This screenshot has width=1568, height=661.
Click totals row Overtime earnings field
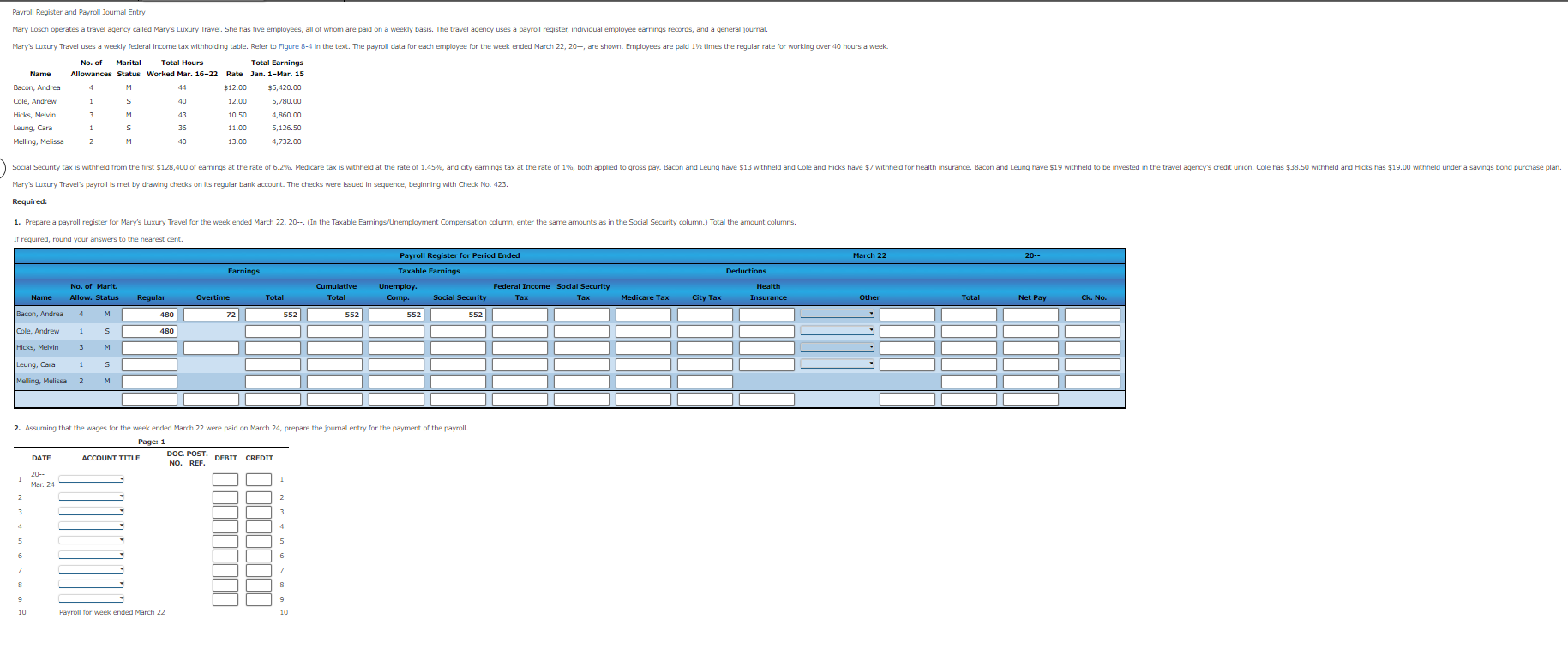tap(211, 399)
